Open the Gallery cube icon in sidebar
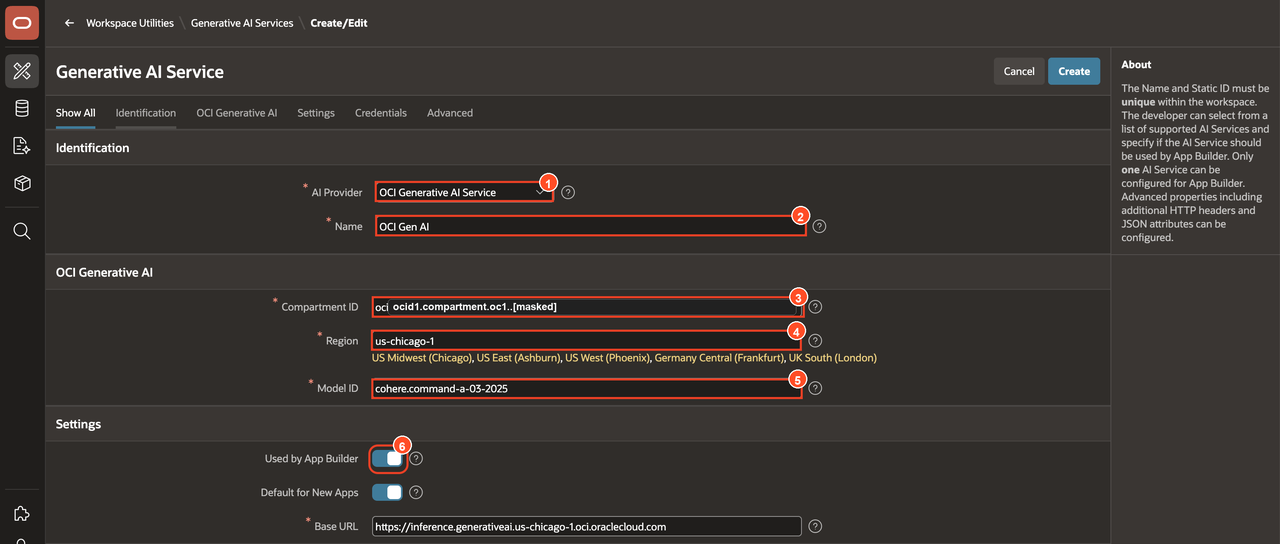Screen dimensions: 1280x544 tap(22, 184)
